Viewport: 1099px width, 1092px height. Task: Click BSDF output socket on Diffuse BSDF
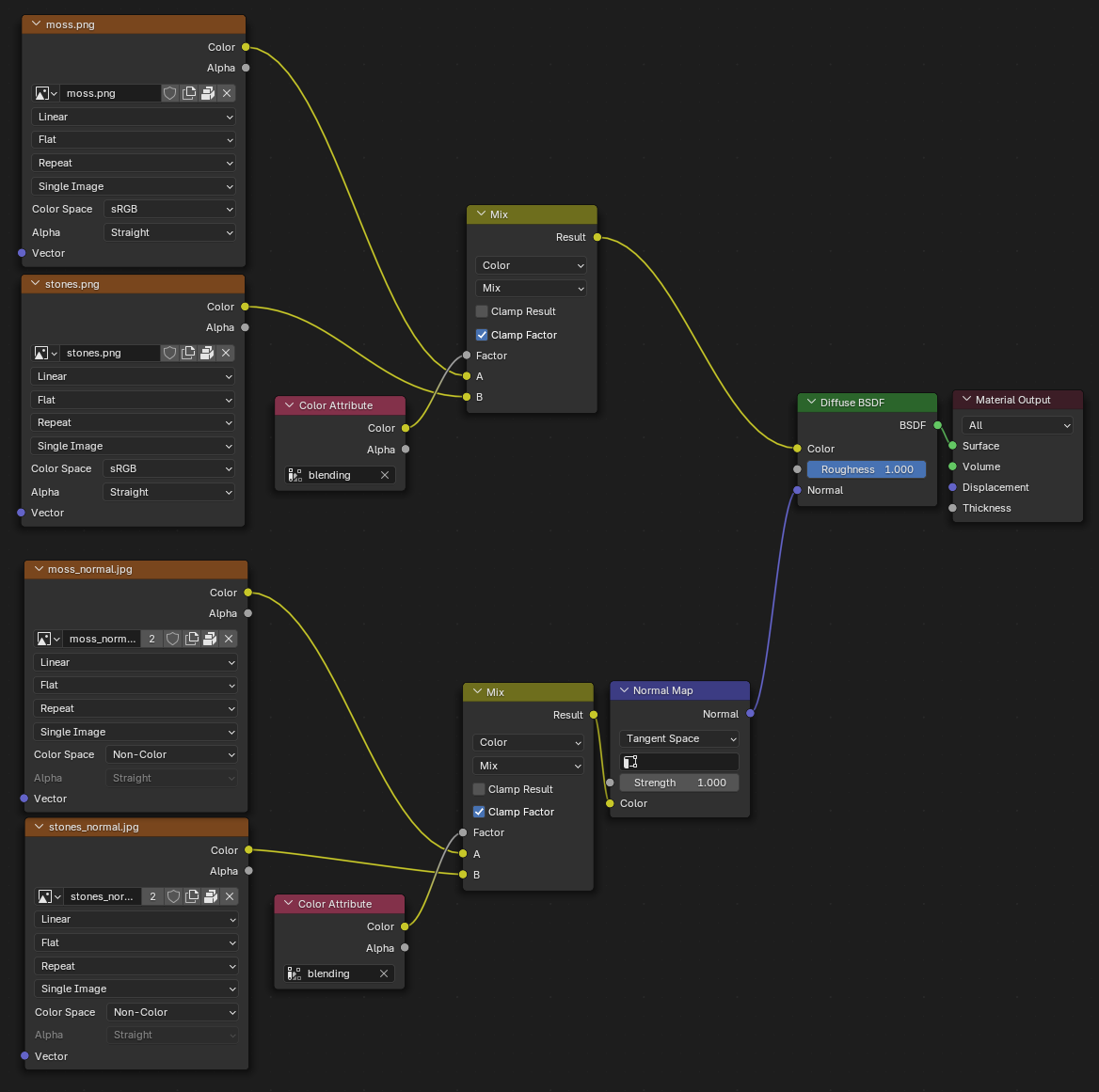click(x=938, y=425)
